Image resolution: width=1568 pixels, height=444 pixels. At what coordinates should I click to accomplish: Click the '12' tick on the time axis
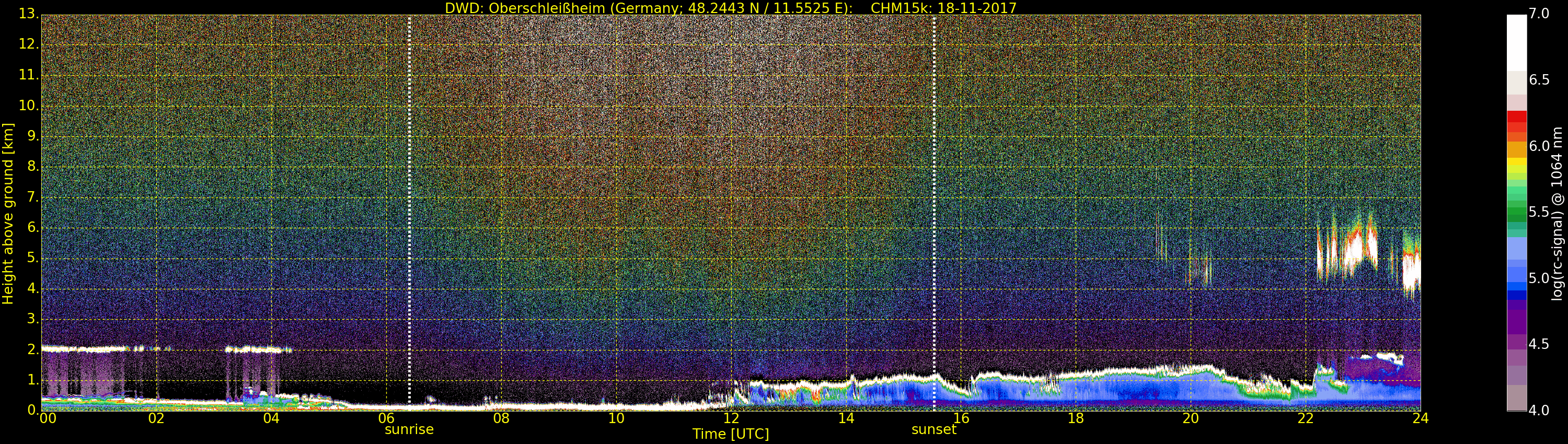click(731, 418)
